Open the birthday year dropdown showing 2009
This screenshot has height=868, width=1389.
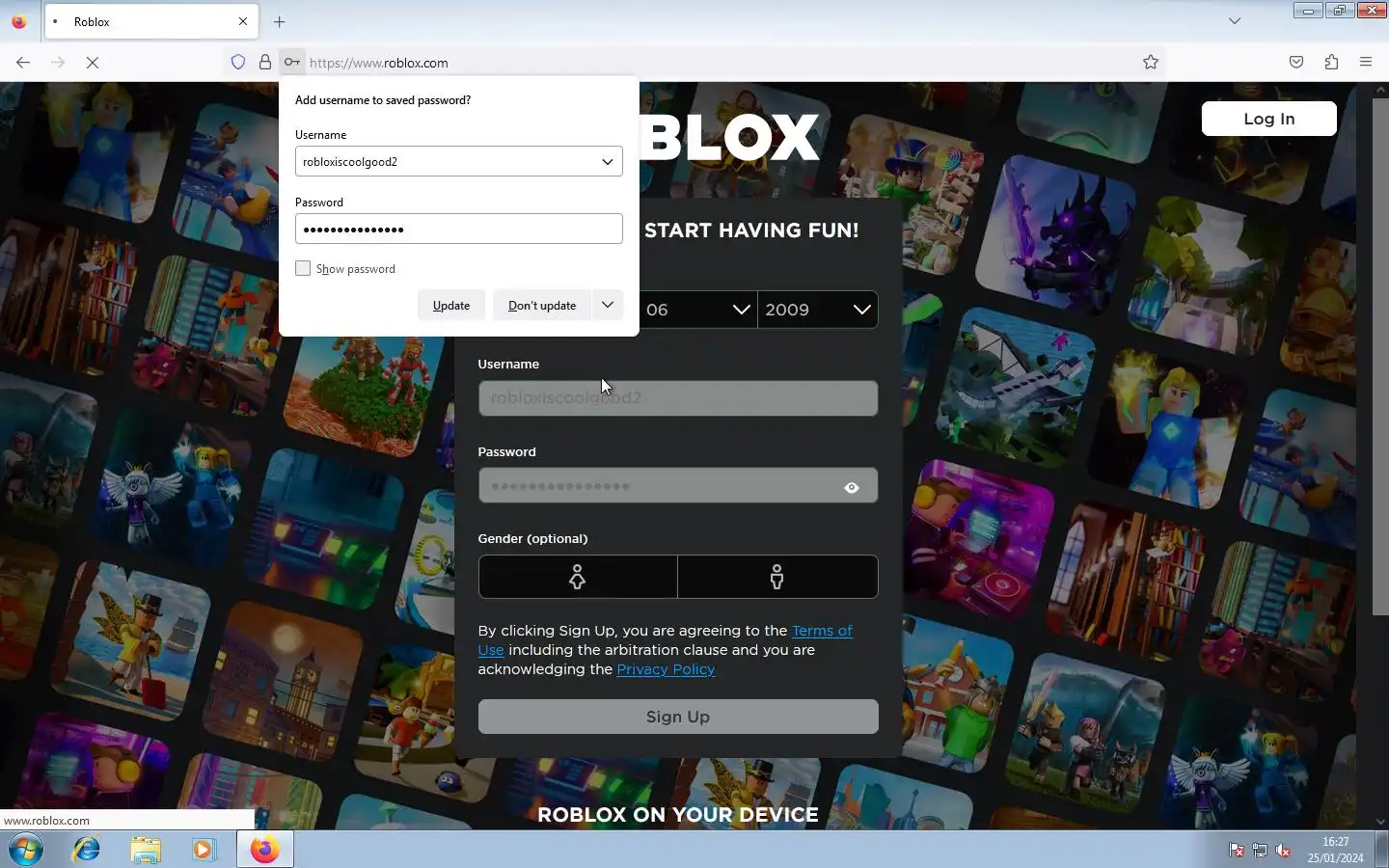coord(818,310)
